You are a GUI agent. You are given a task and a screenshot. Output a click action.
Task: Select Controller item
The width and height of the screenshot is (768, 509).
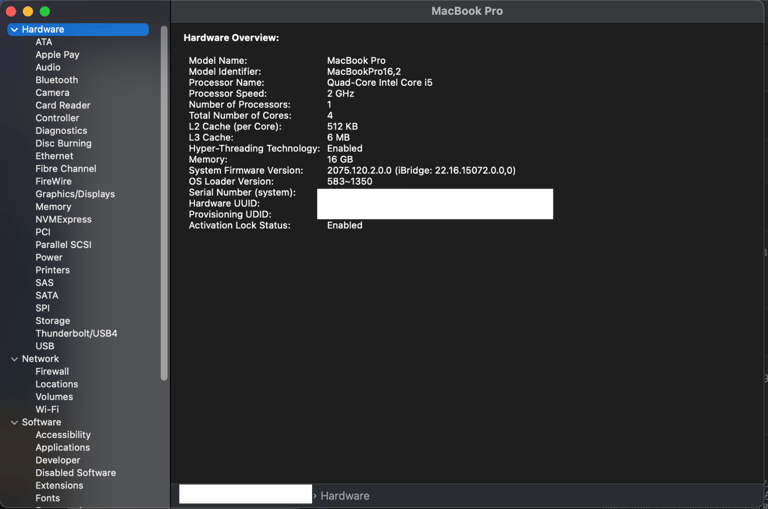coord(57,118)
